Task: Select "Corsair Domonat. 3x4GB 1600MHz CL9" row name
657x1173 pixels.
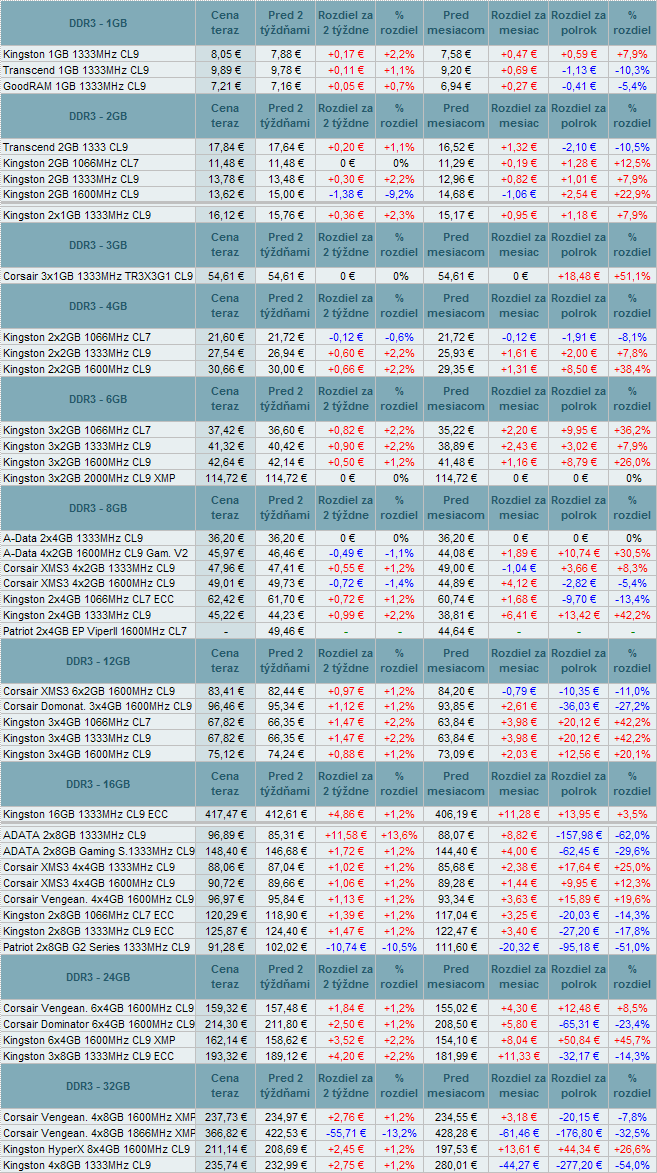Action: coord(97,707)
